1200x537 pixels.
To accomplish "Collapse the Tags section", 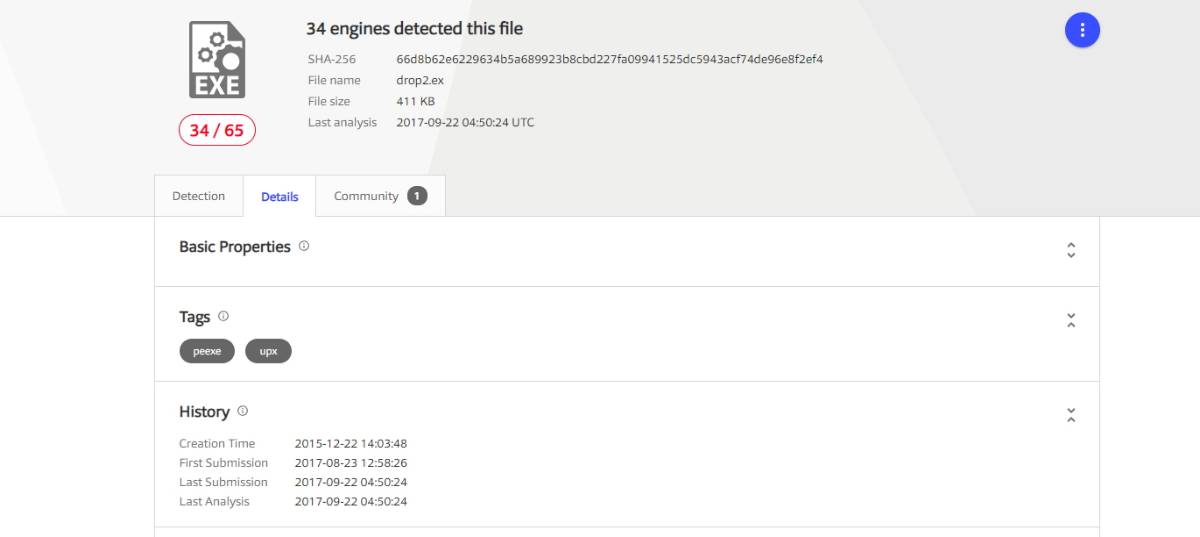I will 1071,321.
